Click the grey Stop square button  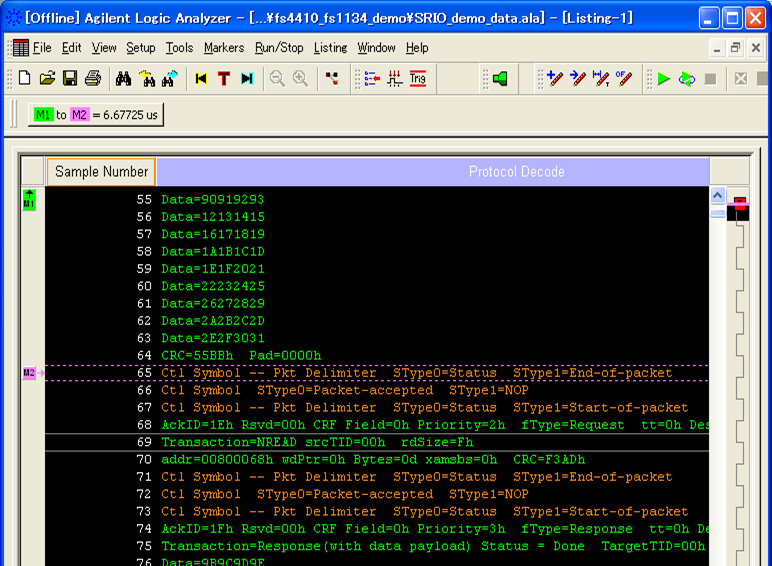click(710, 79)
